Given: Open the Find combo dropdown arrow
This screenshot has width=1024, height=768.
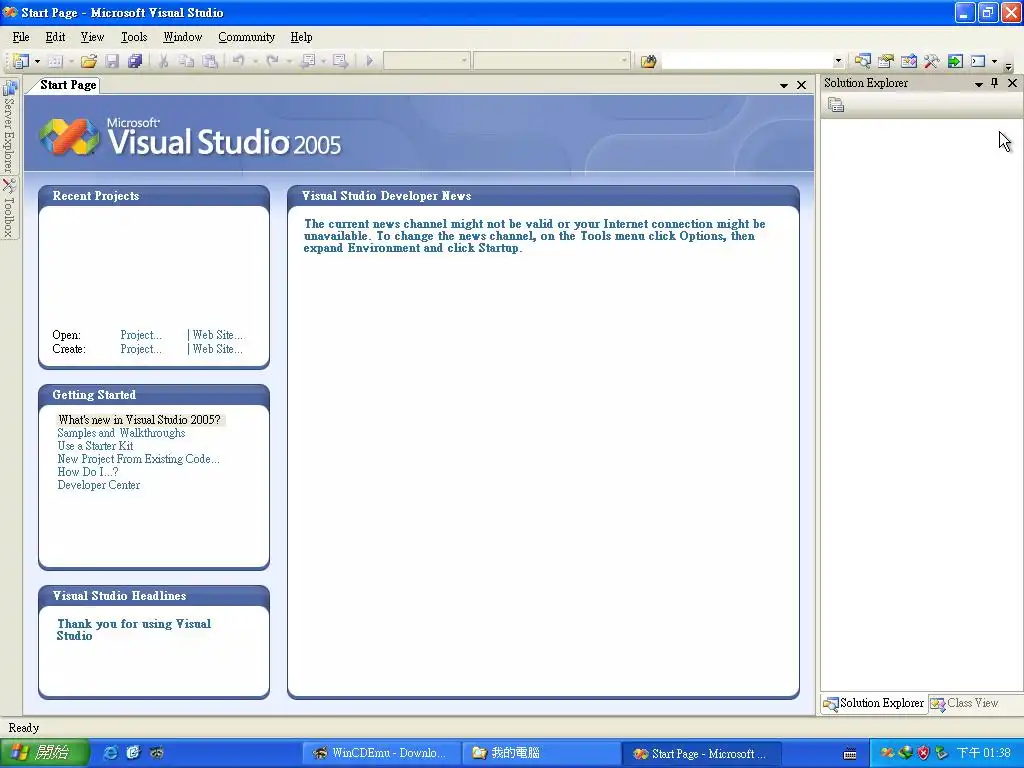Looking at the screenshot, I should (839, 61).
